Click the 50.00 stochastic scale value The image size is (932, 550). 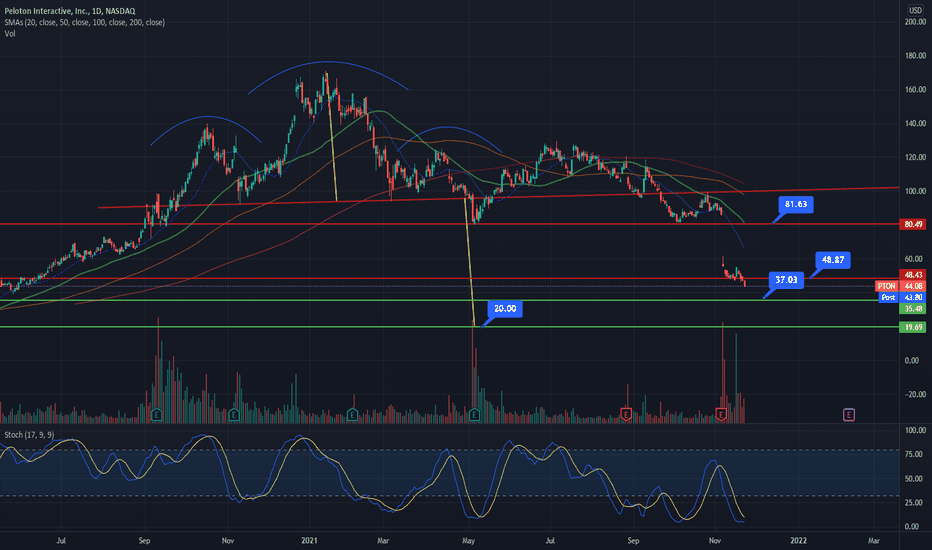tap(915, 478)
